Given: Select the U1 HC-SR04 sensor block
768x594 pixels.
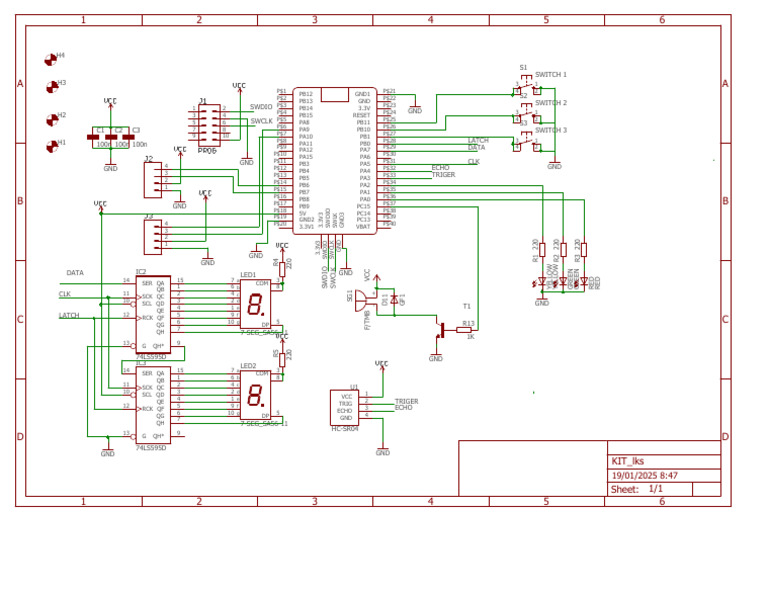Looking at the screenshot, I should pos(344,407).
